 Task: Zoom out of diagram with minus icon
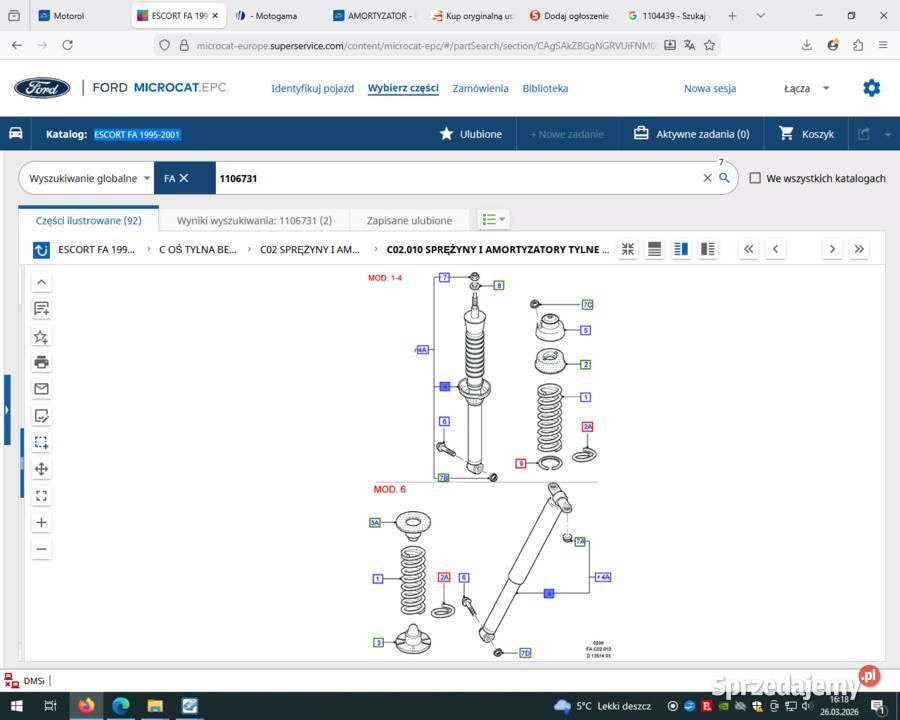coord(41,549)
